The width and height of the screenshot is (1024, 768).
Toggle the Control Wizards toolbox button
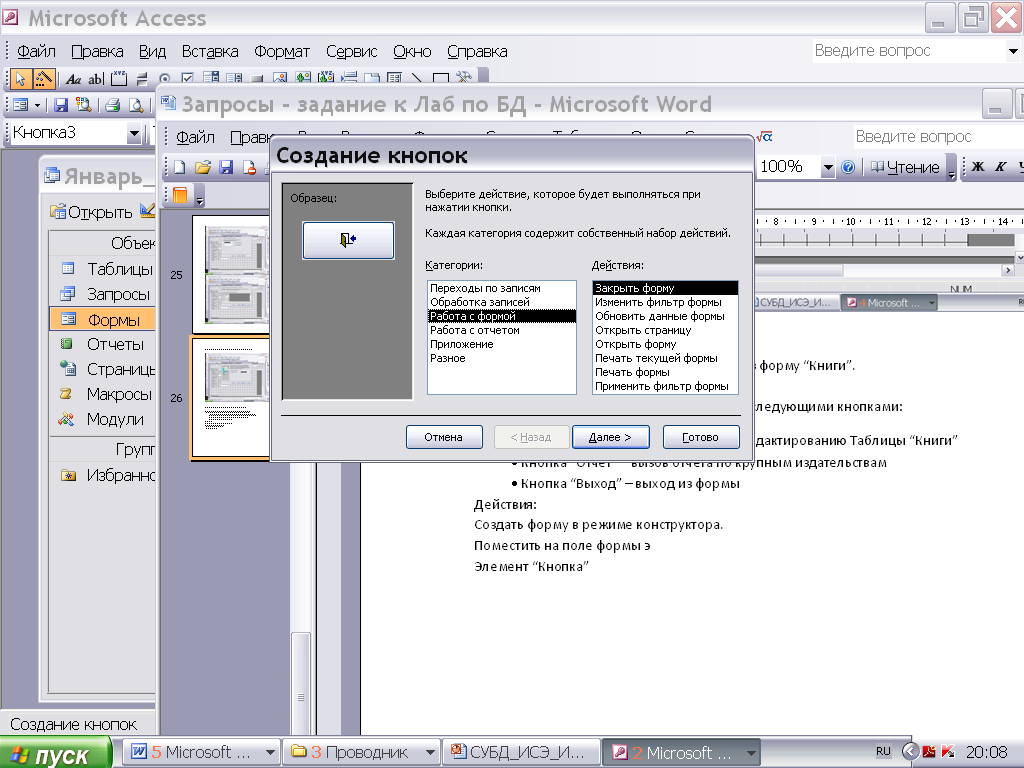tap(44, 79)
